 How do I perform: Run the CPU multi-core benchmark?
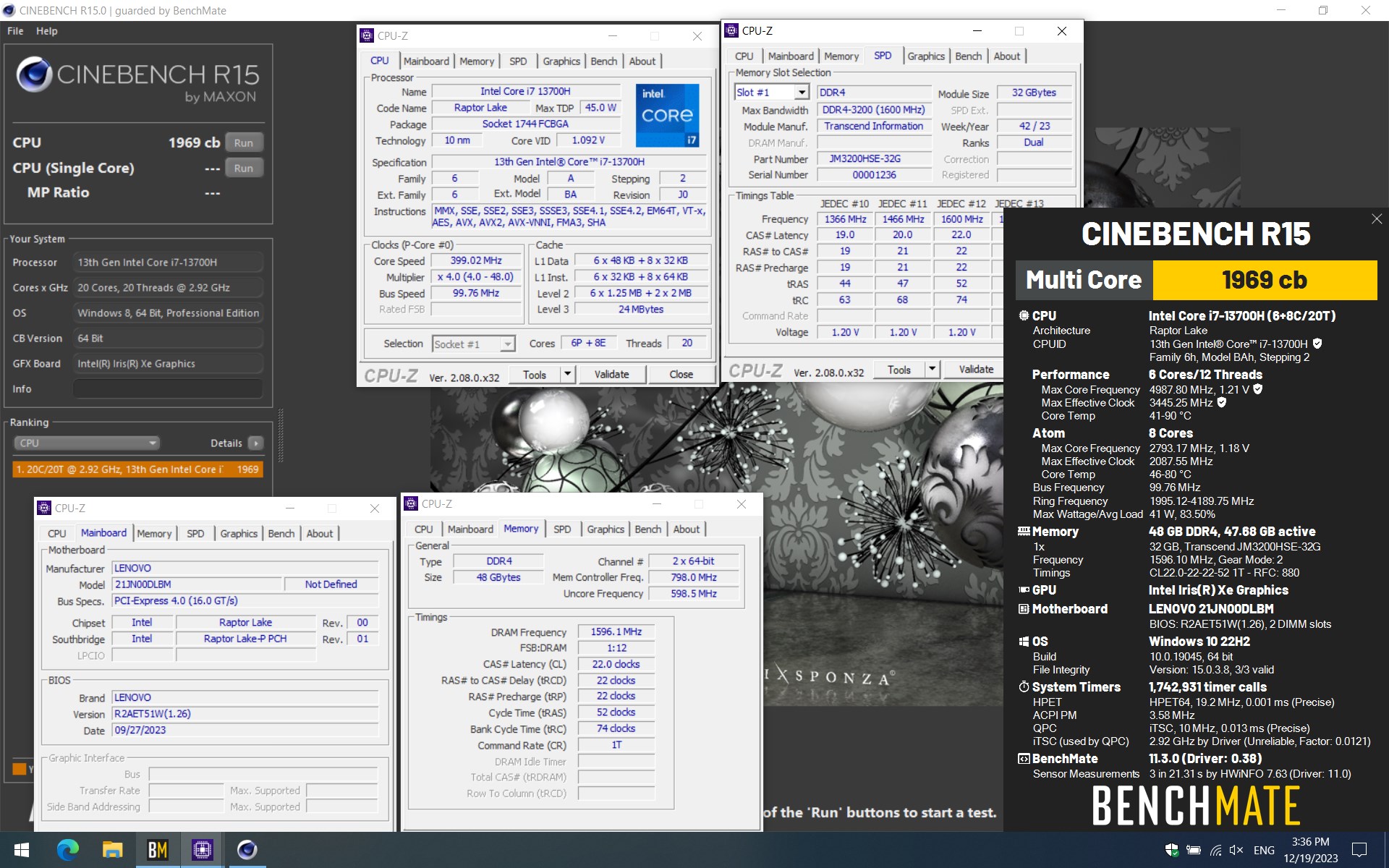tap(244, 142)
